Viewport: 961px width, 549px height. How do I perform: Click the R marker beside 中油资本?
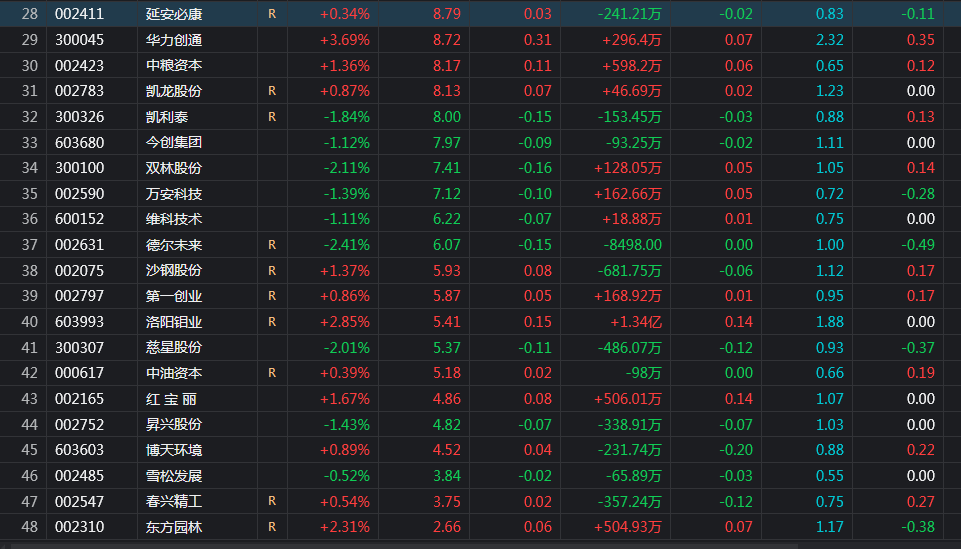pos(272,373)
